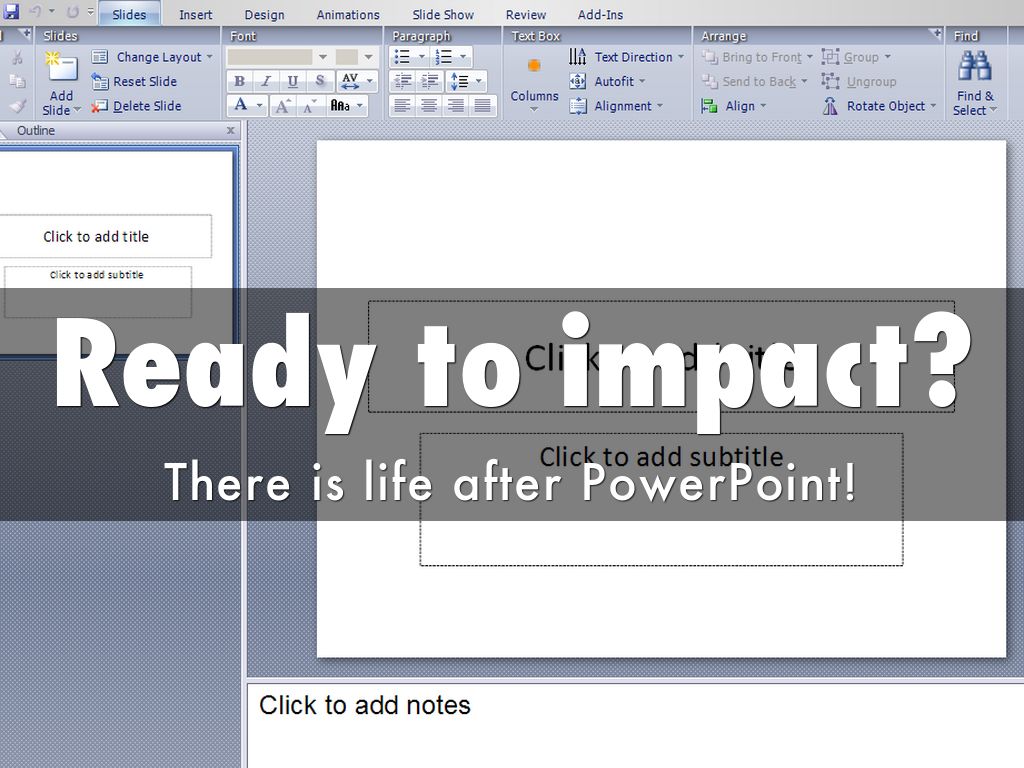Open the Design ribbon tab

(264, 14)
